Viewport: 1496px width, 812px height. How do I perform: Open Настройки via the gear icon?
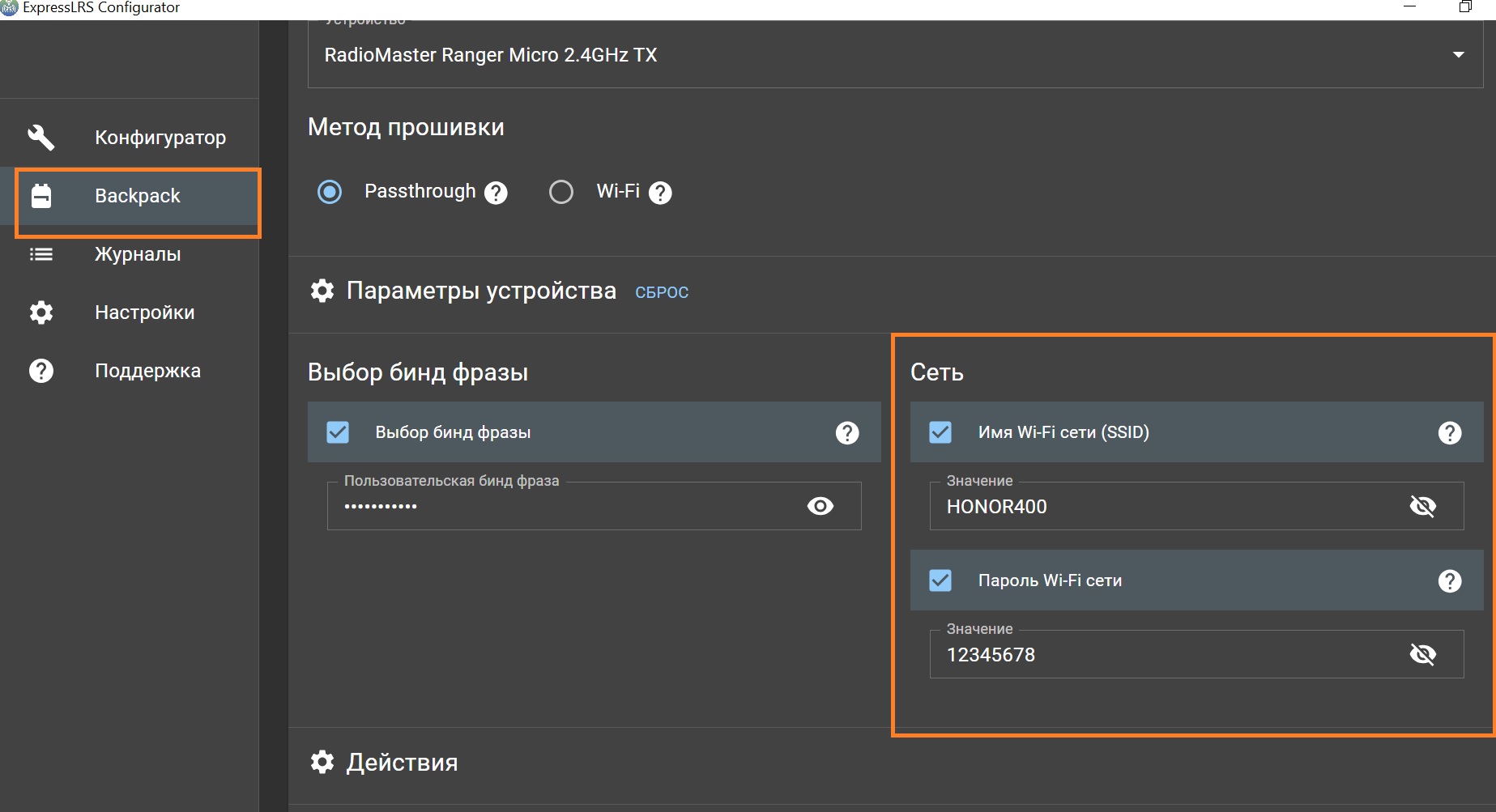tap(40, 312)
